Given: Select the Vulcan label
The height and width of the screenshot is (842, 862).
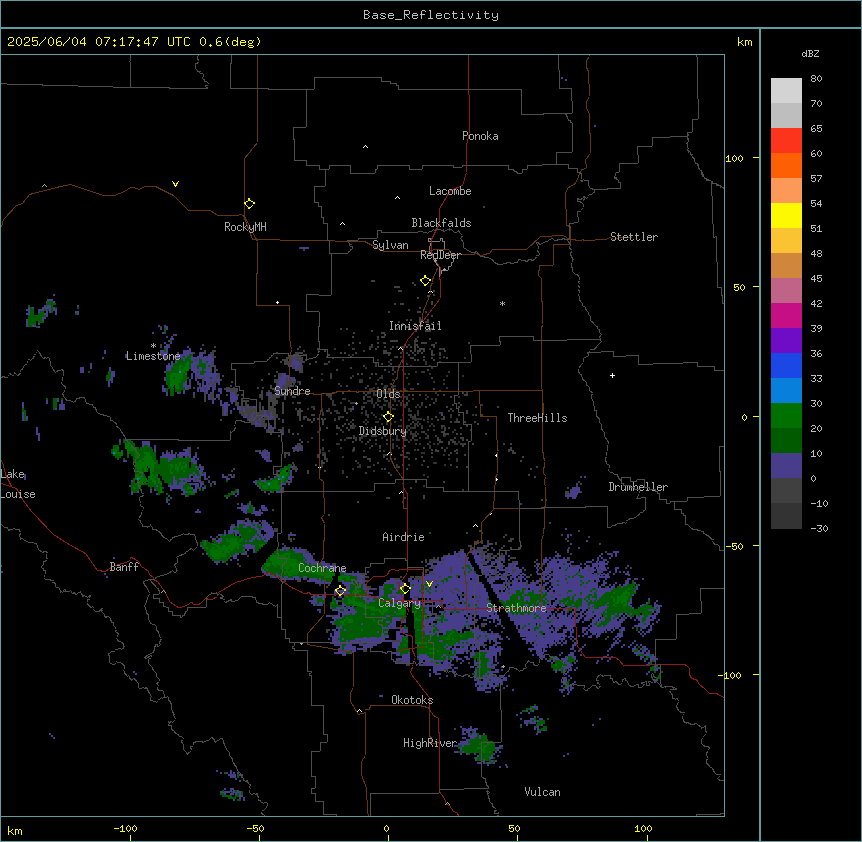Looking at the screenshot, I should [x=543, y=792].
